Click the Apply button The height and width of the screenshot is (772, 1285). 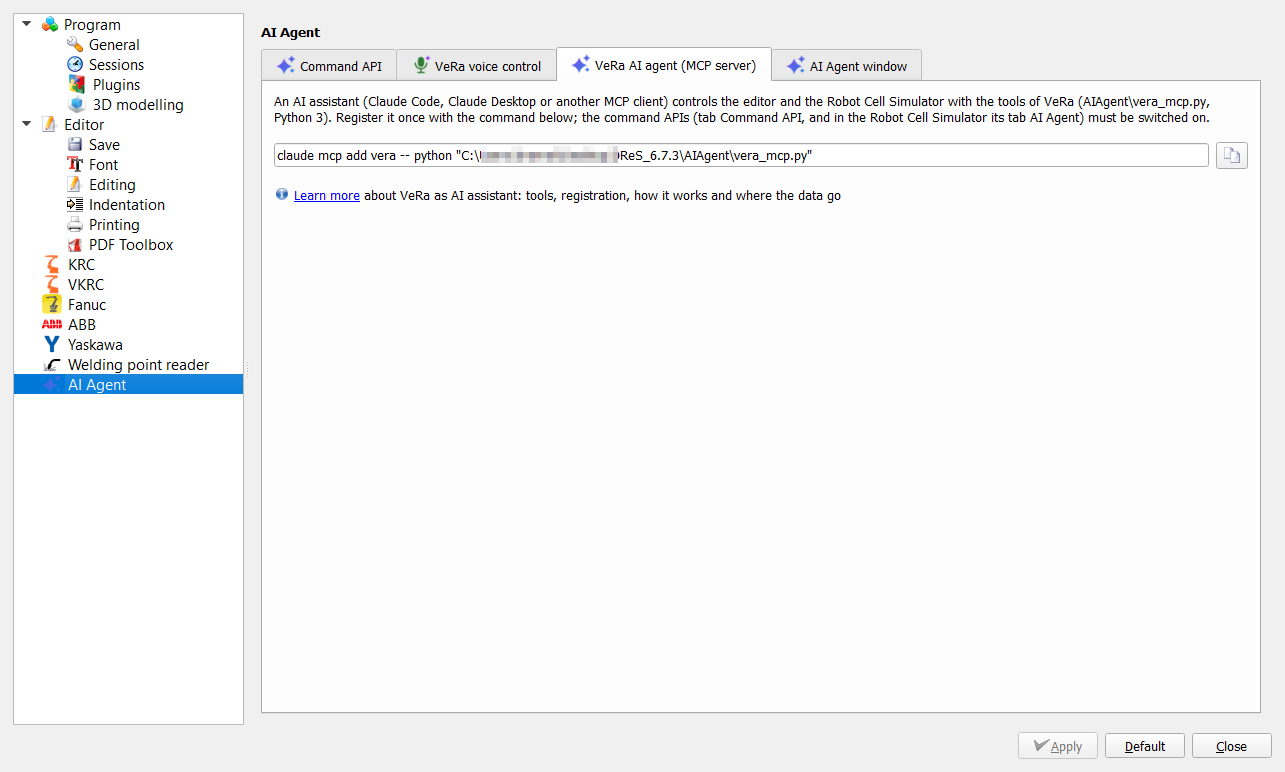coord(1058,746)
